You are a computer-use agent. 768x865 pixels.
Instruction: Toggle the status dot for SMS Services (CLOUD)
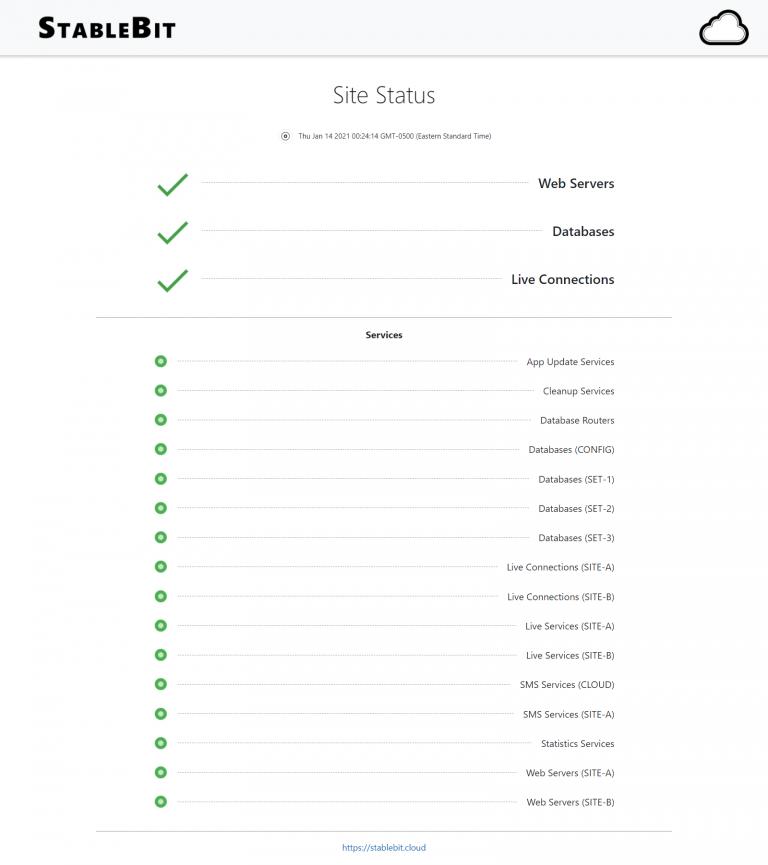click(161, 684)
